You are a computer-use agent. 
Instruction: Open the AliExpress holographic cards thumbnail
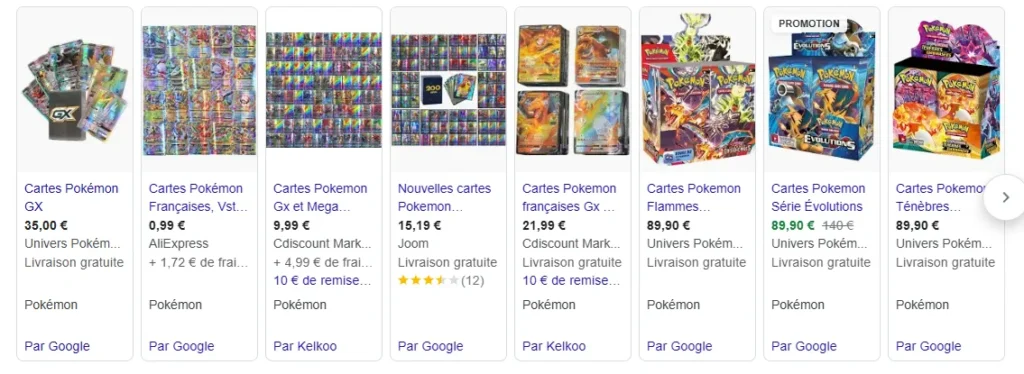[199, 90]
